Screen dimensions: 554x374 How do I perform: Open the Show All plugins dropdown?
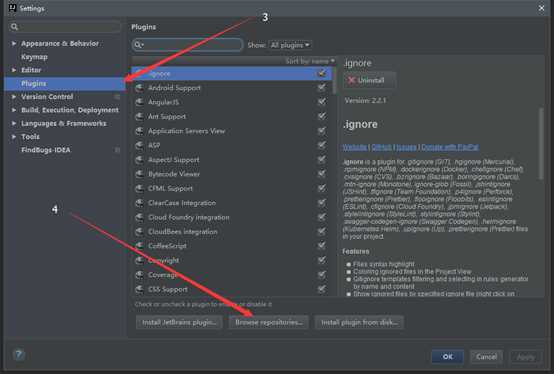[x=290, y=45]
